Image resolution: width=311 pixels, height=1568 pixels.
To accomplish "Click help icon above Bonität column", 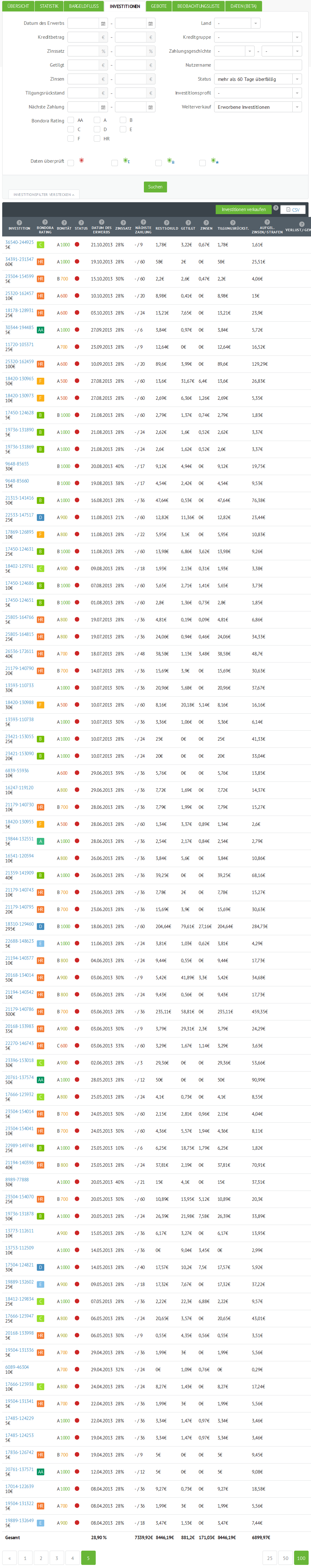I will 64,222.
